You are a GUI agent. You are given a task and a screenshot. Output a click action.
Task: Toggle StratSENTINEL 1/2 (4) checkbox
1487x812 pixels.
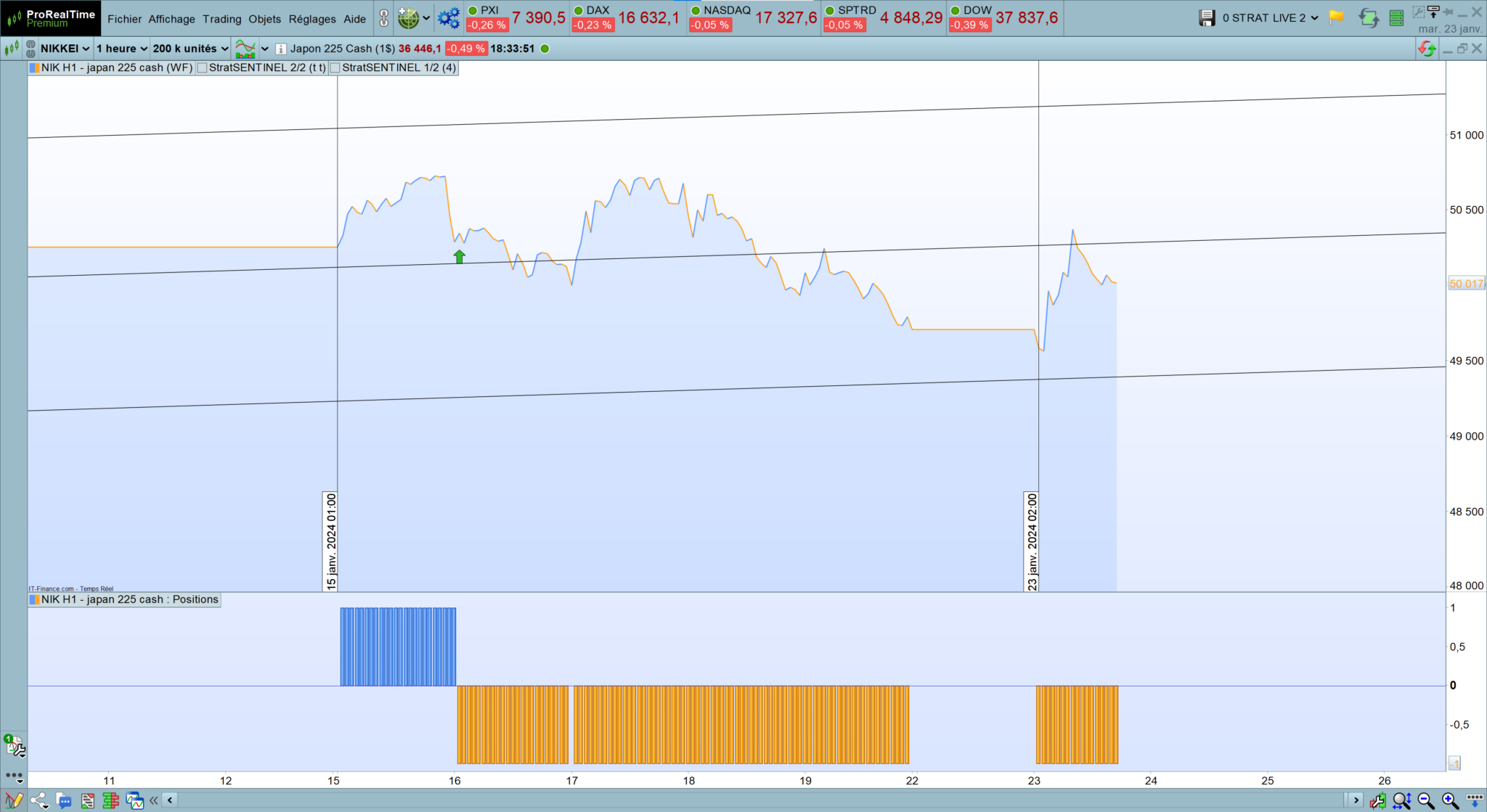(x=335, y=68)
